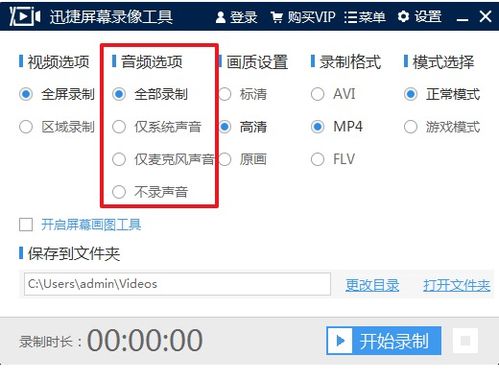
Task: Click the 保存到文件夹 heading
Action: coord(74,254)
